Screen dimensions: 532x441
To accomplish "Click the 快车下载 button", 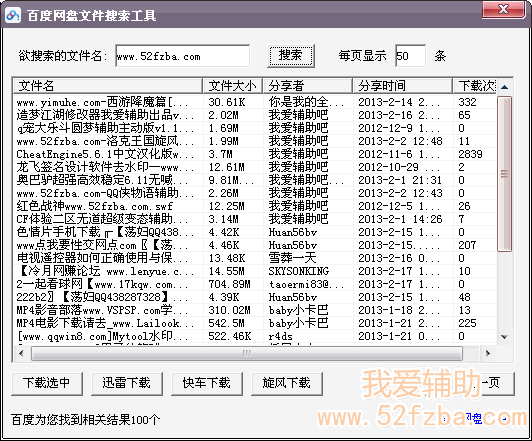I will tap(207, 383).
